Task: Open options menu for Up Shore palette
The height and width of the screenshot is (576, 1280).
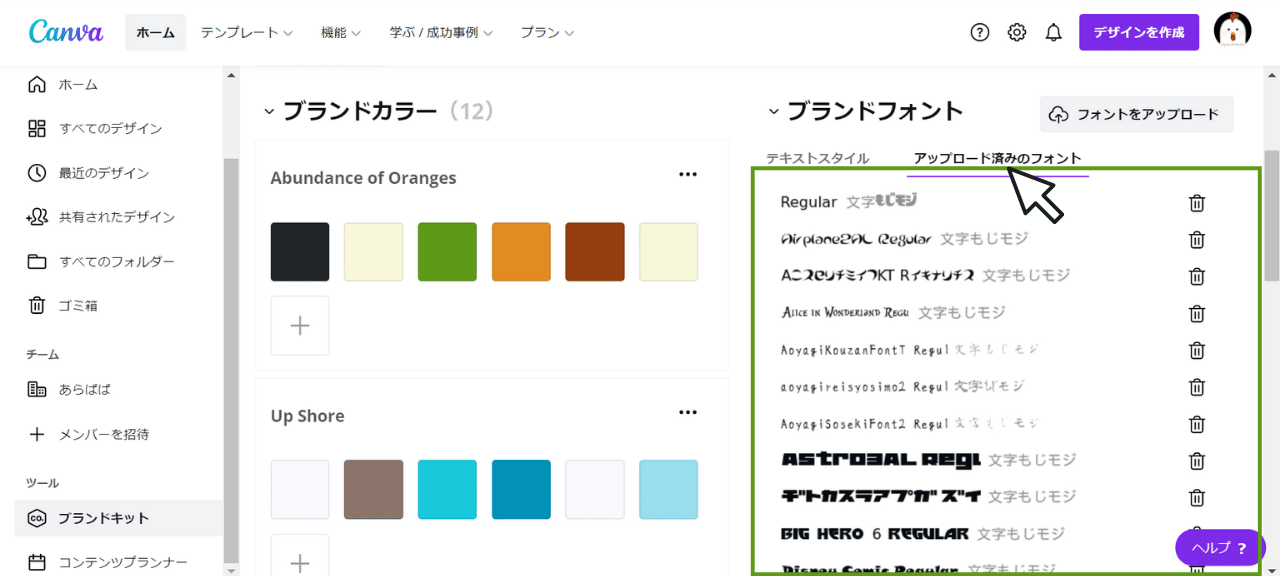Action: (688, 412)
